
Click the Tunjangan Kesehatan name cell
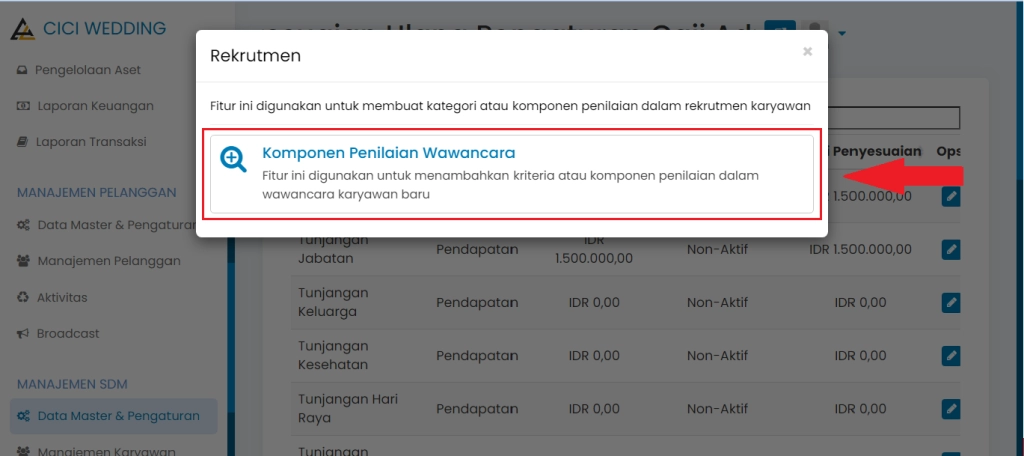pyautogui.click(x=334, y=356)
